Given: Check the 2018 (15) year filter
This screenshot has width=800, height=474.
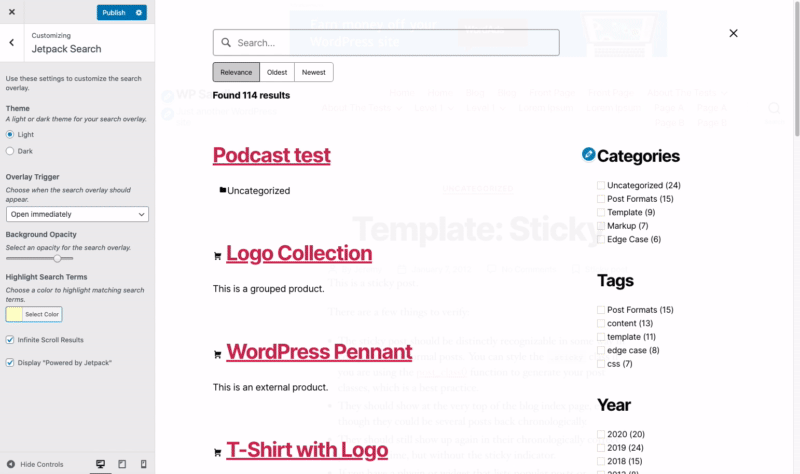Looking at the screenshot, I should (x=601, y=461).
